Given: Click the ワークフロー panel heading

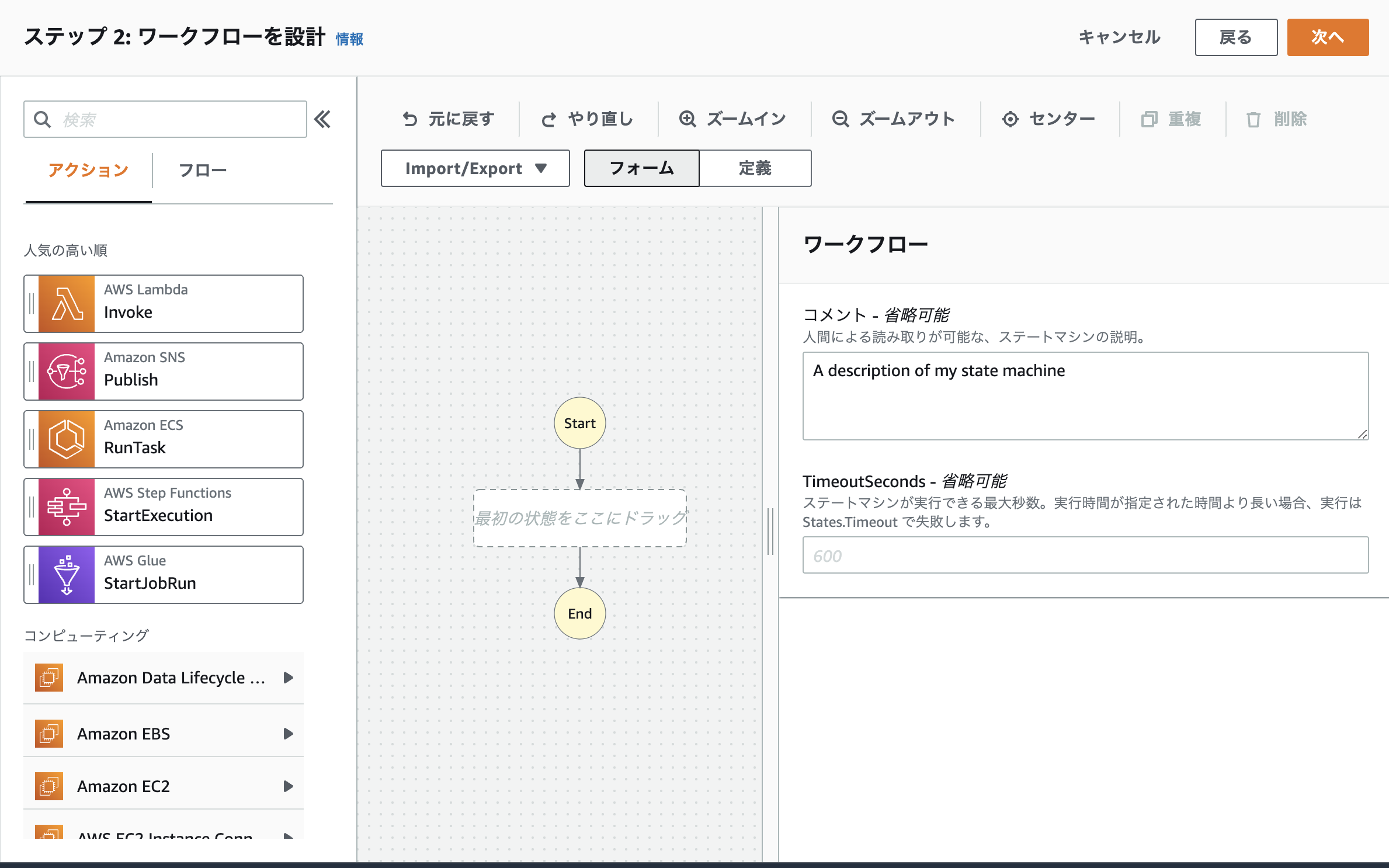Looking at the screenshot, I should 866,244.
